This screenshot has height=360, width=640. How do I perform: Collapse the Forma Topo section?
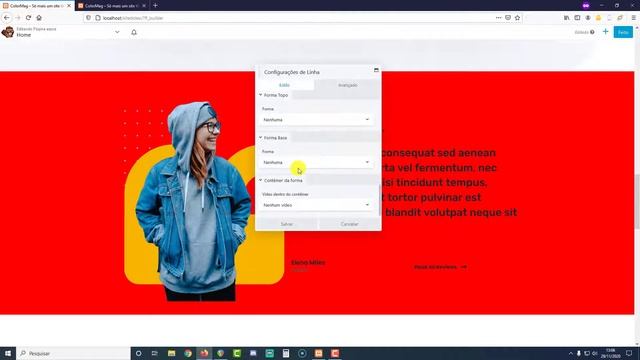[260, 95]
